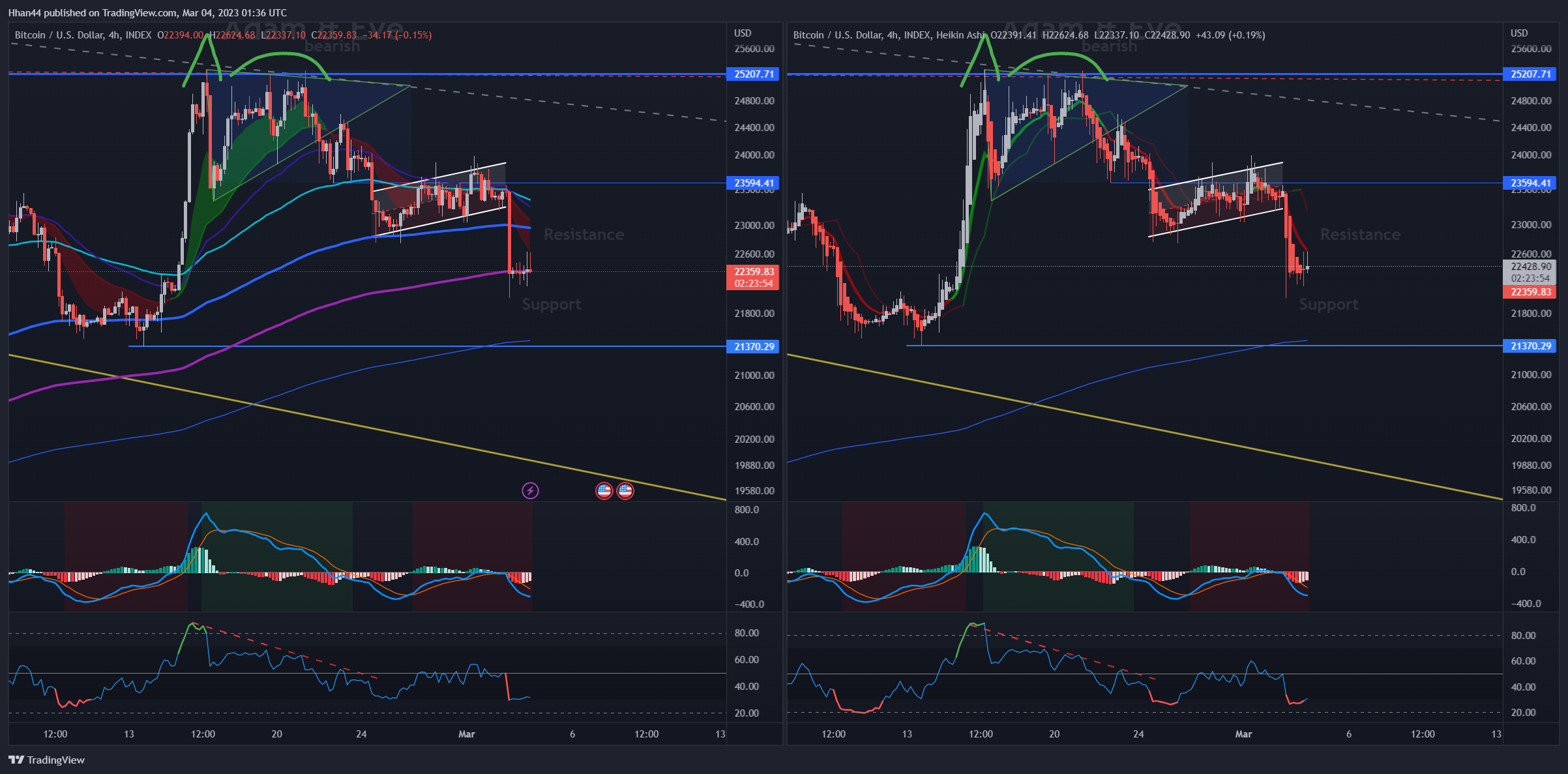Screen dimensions: 1568x774
Task: Click the Heikin Ashi chart title text
Action: coord(888,35)
